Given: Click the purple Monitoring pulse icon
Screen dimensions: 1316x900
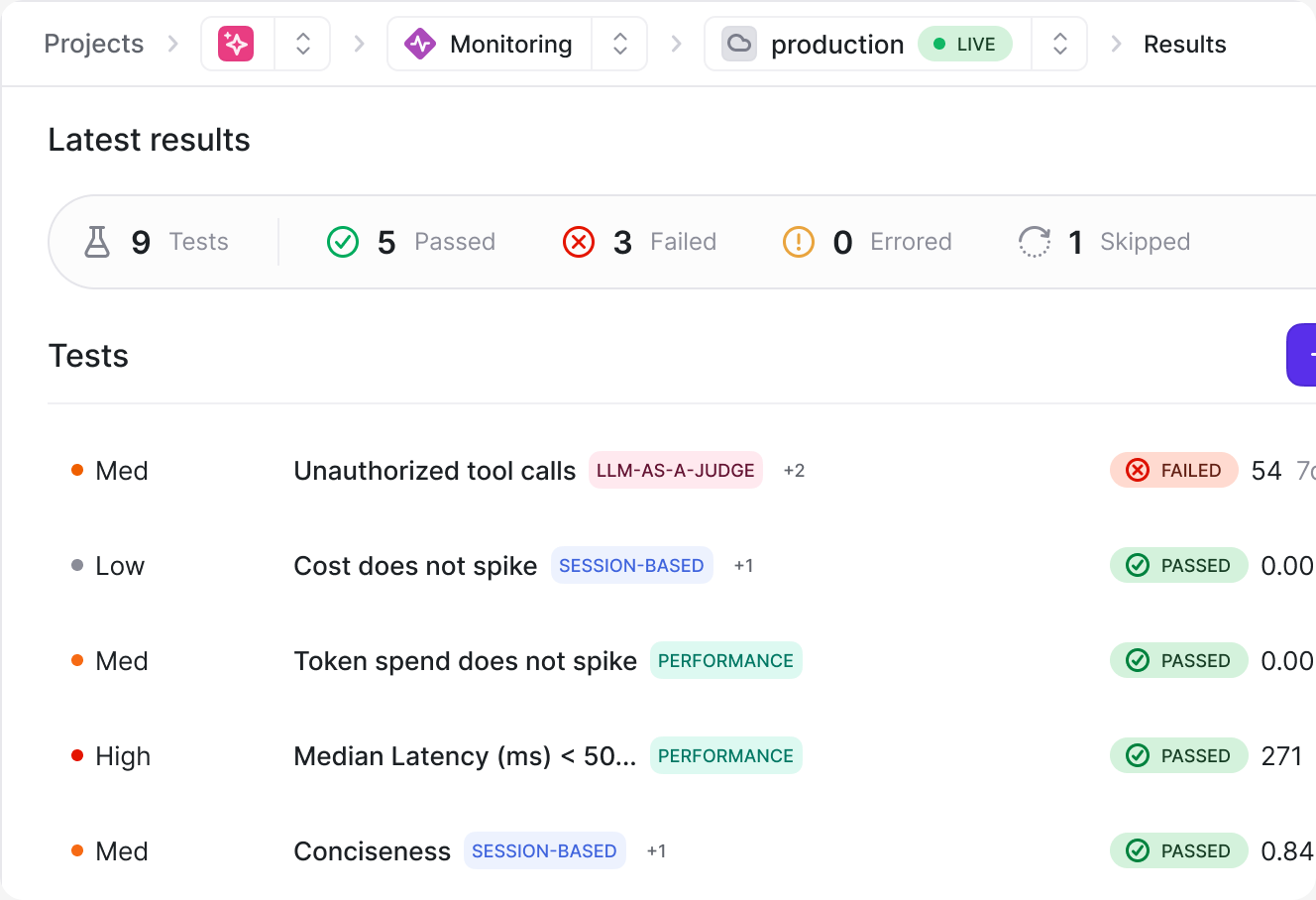Looking at the screenshot, I should [420, 44].
